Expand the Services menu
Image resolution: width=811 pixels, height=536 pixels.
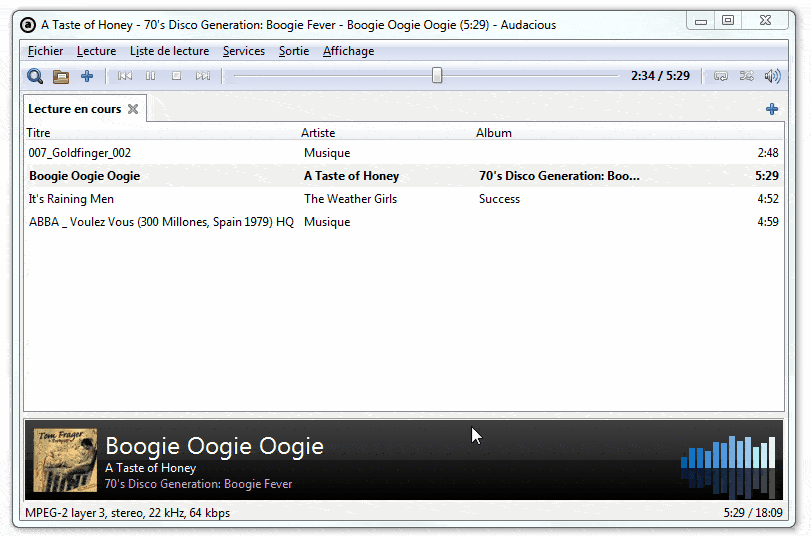[x=244, y=51]
